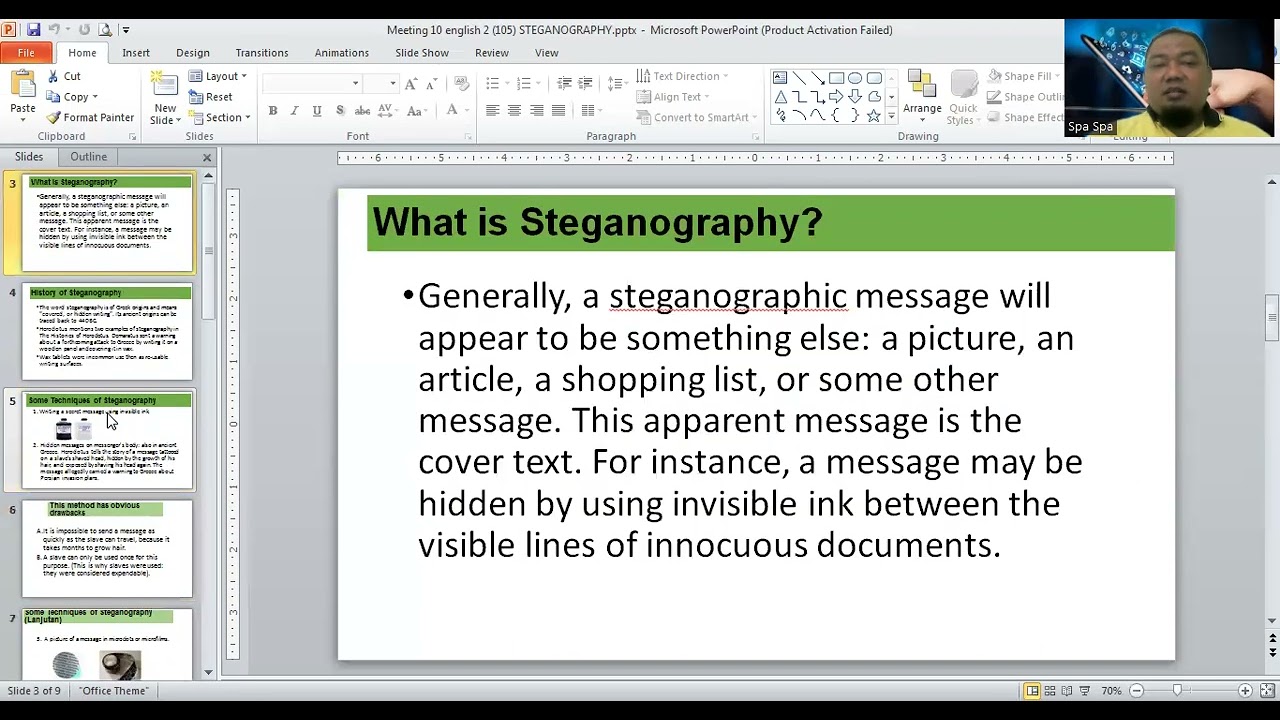Open the Animations ribbon tab
Image resolution: width=1280 pixels, height=720 pixels.
[342, 53]
